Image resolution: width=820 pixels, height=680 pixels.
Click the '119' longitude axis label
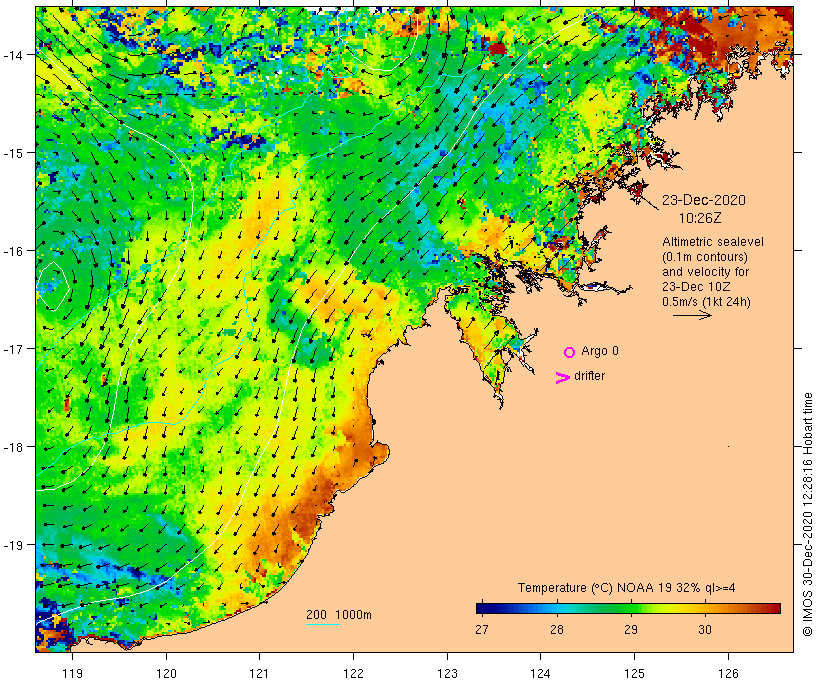pos(72,673)
